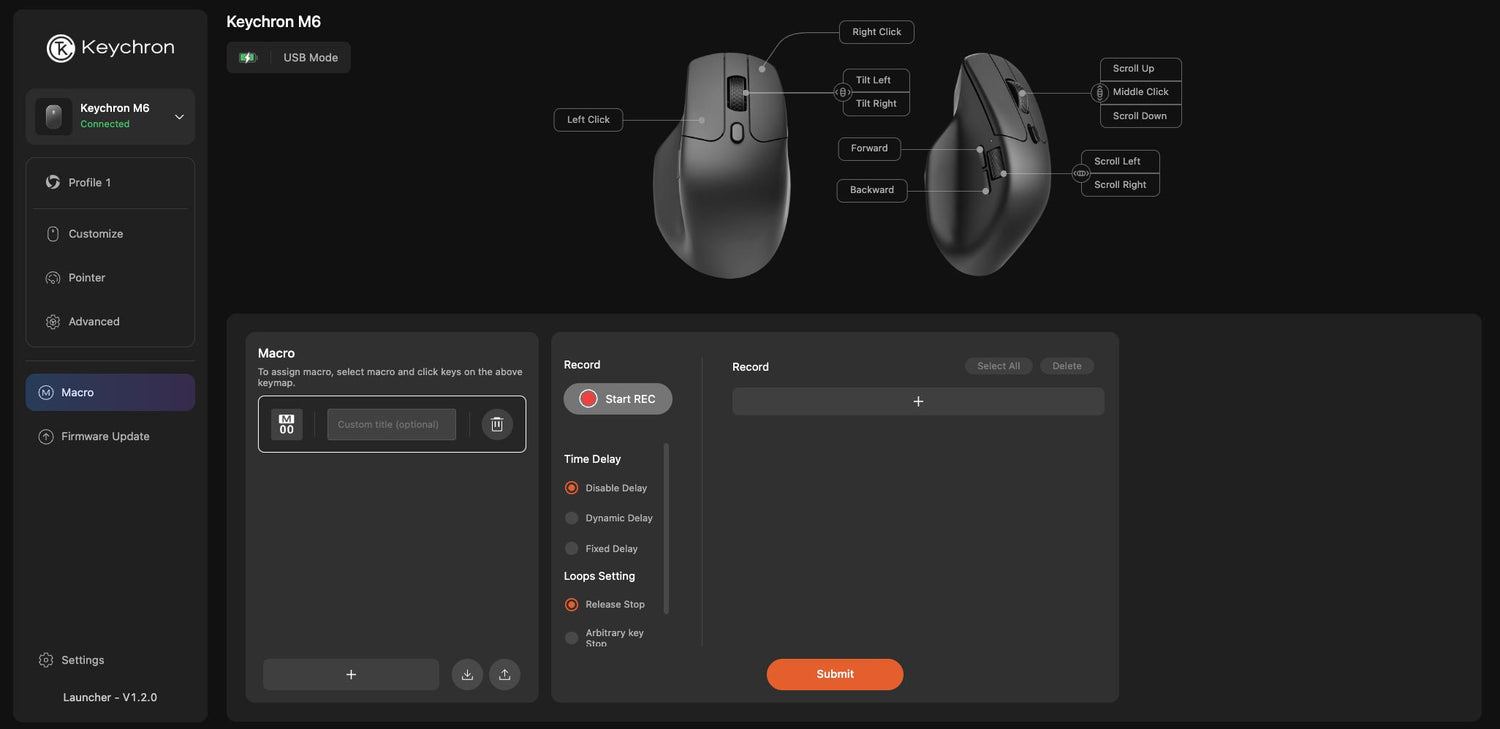This screenshot has height=729, width=1500.
Task: Expand the Keychron M6 device dropdown
Action: (x=180, y=117)
